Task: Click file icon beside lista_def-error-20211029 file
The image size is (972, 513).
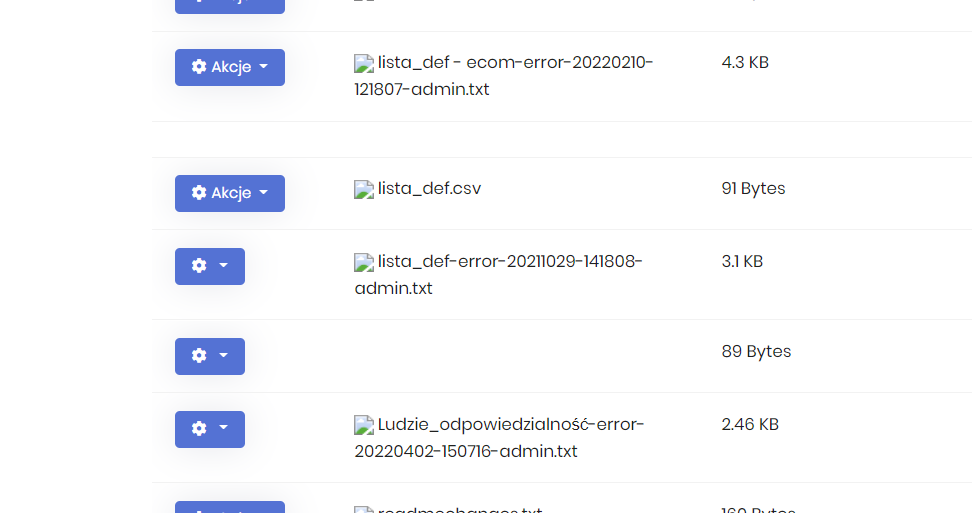Action: [364, 262]
